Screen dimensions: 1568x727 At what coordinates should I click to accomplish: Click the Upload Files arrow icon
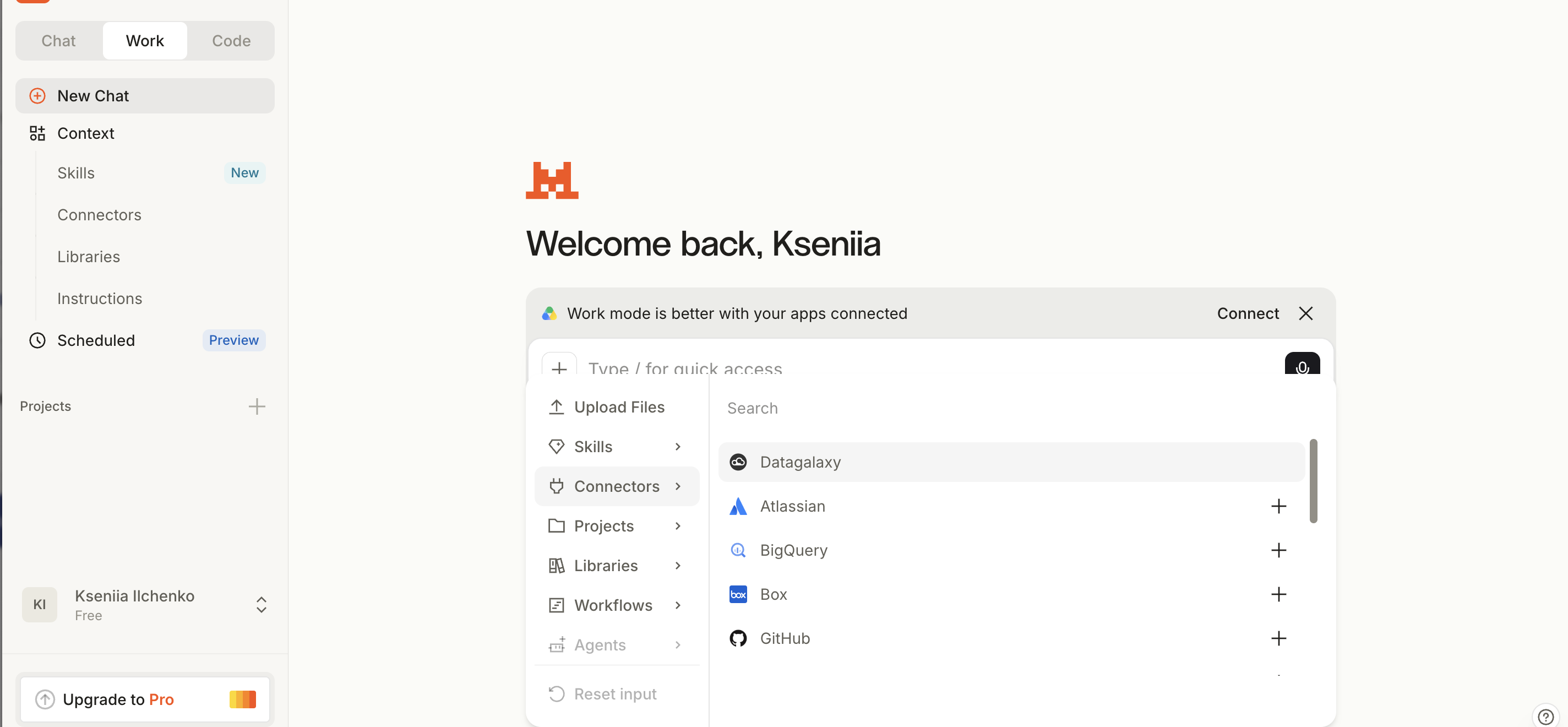(557, 408)
